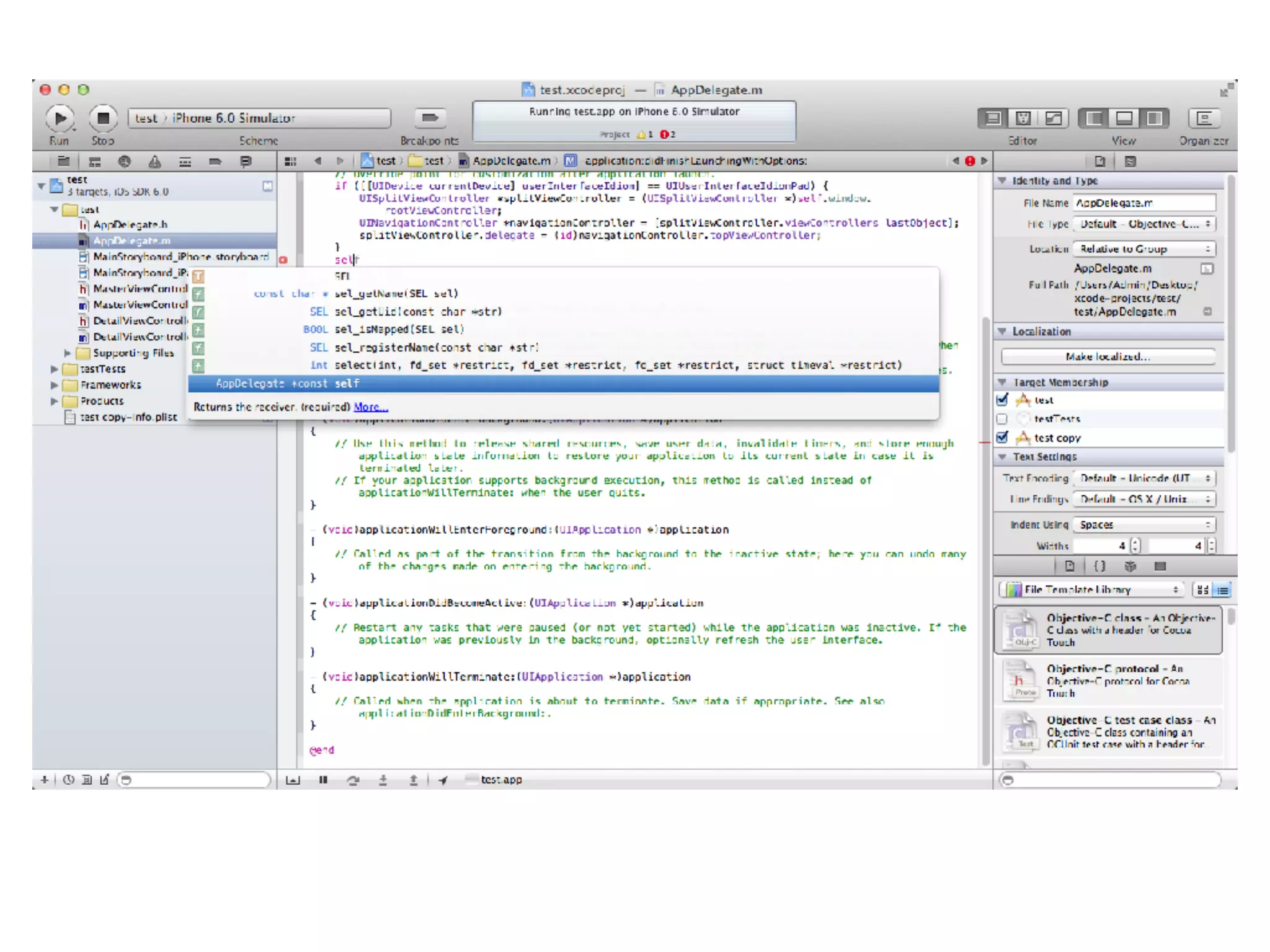Uncheck the test copy target membership
This screenshot has height=952, width=1270.
click(1002, 438)
